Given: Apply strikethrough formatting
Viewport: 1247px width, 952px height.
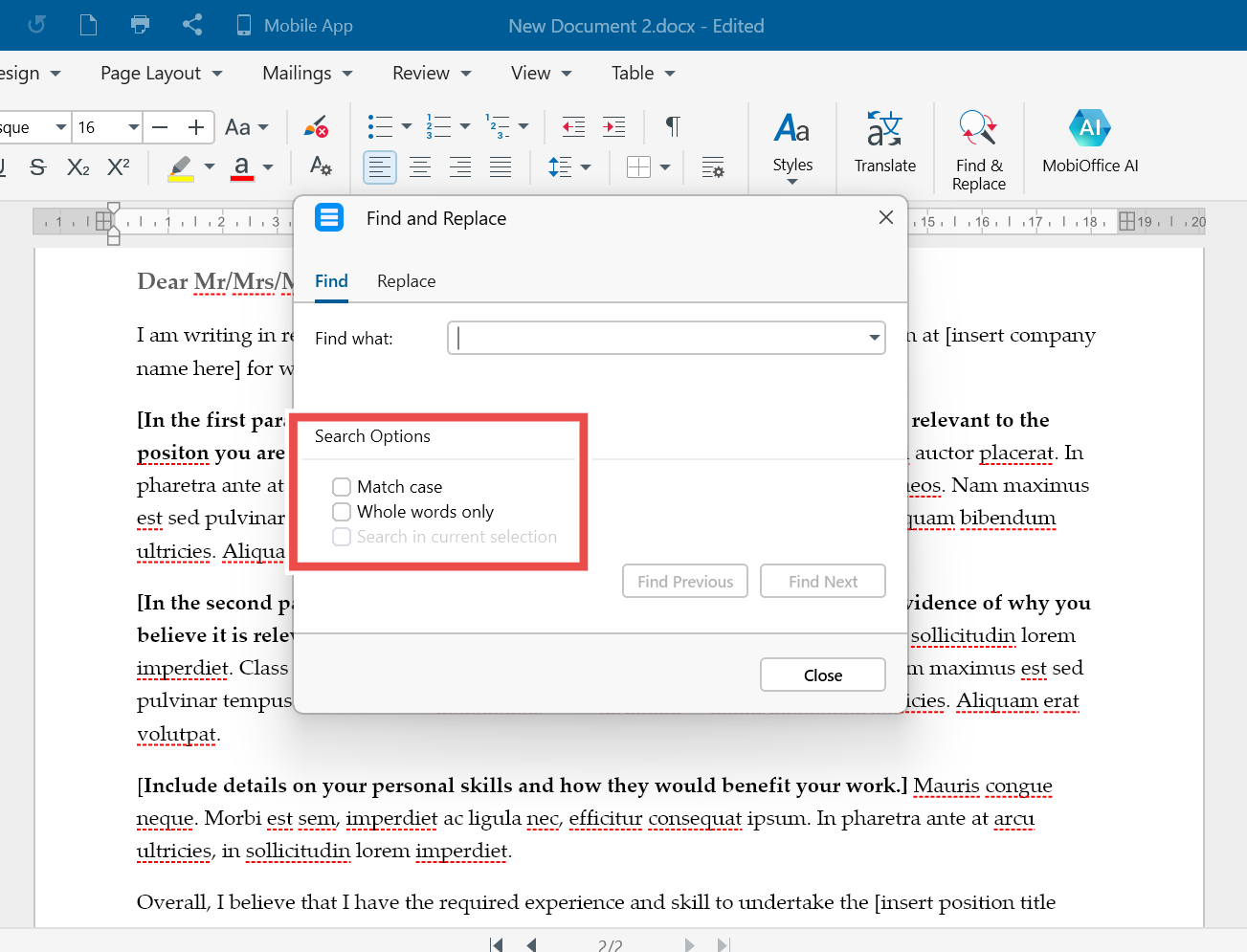Looking at the screenshot, I should (x=38, y=167).
